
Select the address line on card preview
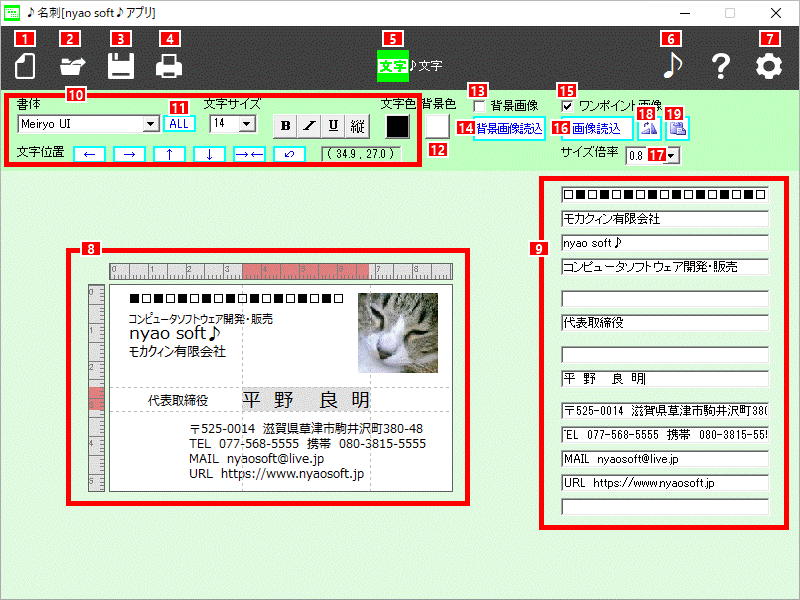(306, 429)
